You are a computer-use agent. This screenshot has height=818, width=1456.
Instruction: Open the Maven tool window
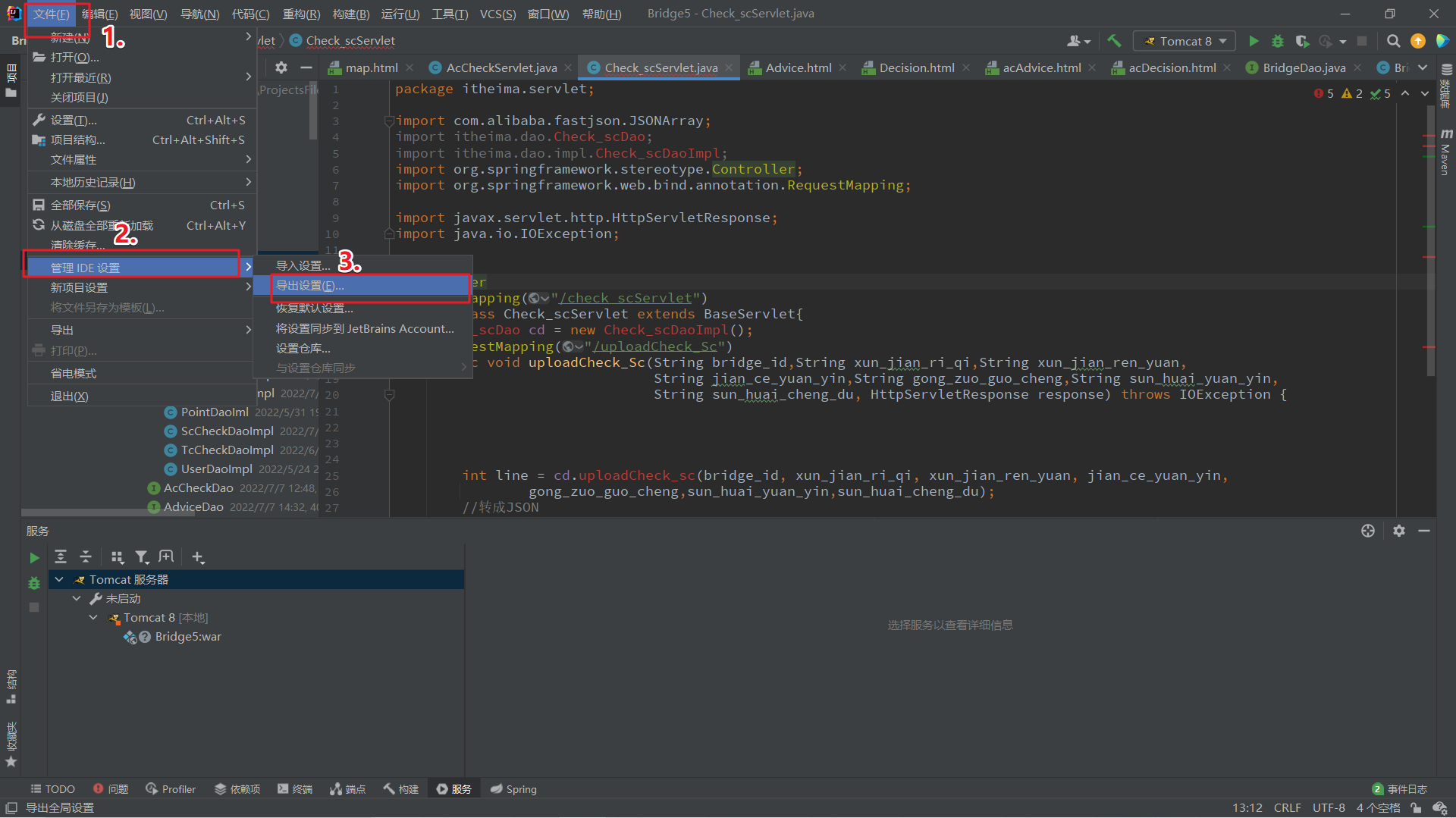(x=1446, y=153)
